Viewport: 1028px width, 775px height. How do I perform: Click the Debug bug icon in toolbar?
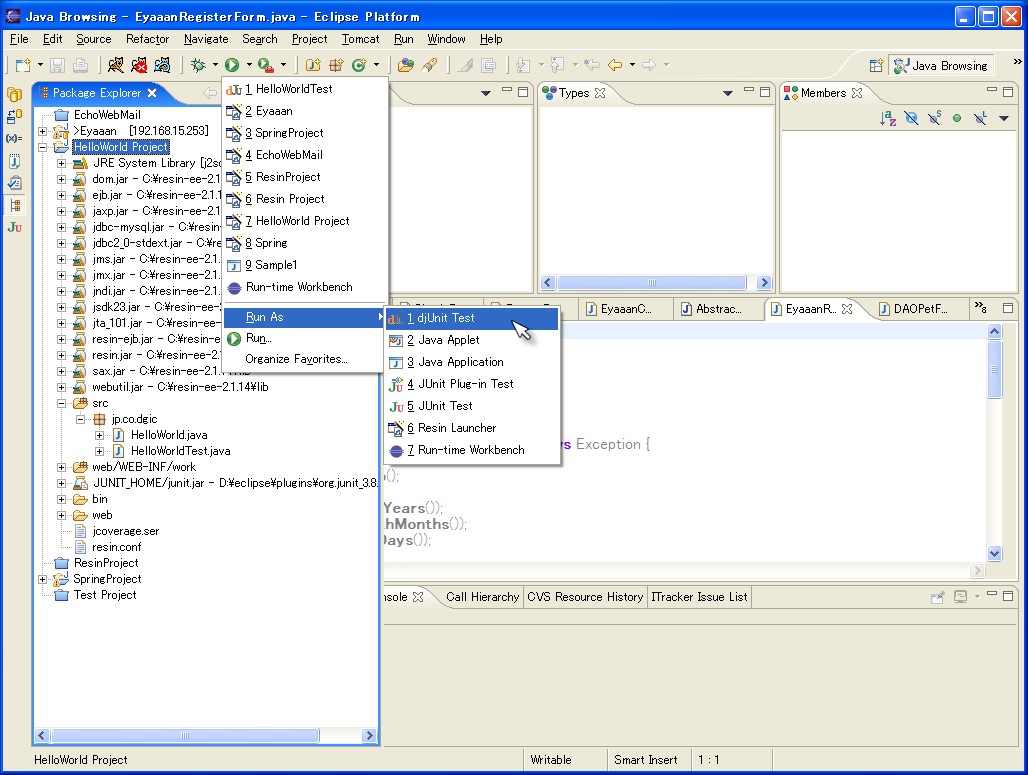click(x=198, y=65)
